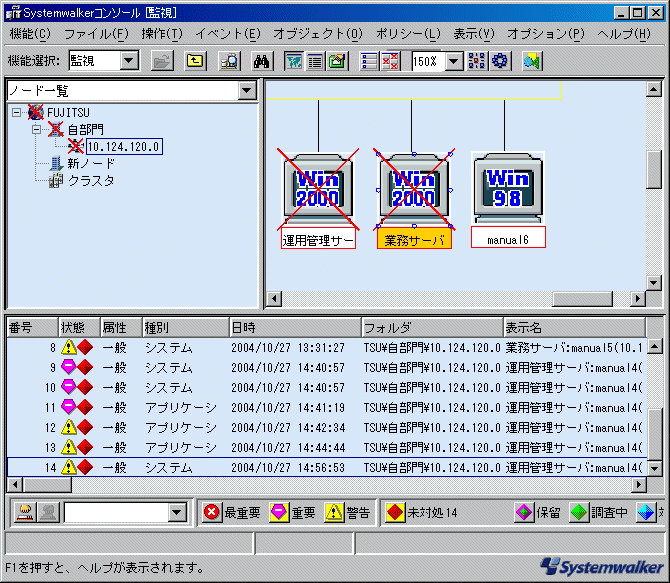Click the open folder toolbar icon

162,61
